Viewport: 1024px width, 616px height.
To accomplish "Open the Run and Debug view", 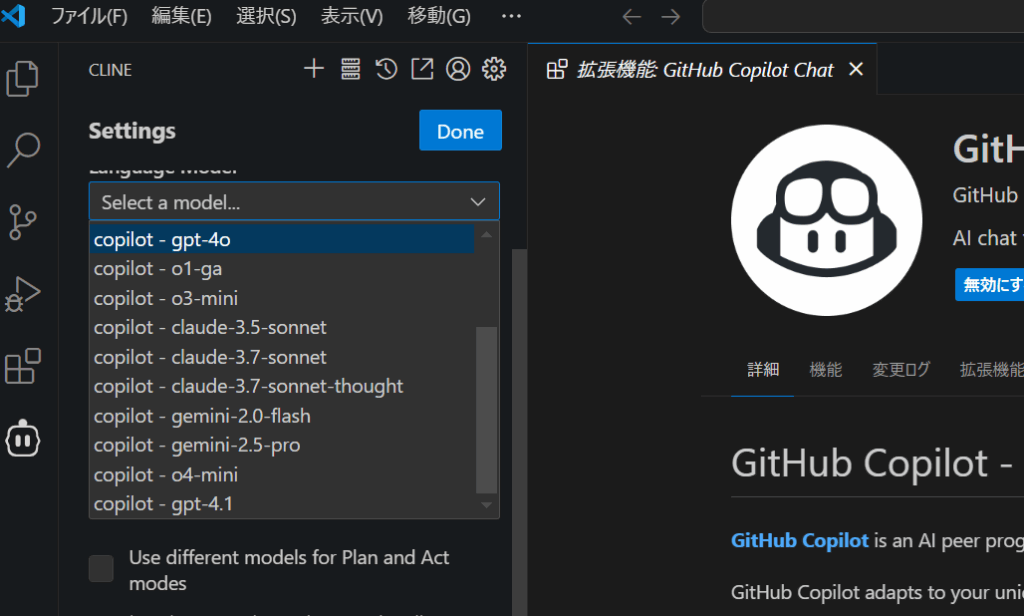I will 23,294.
